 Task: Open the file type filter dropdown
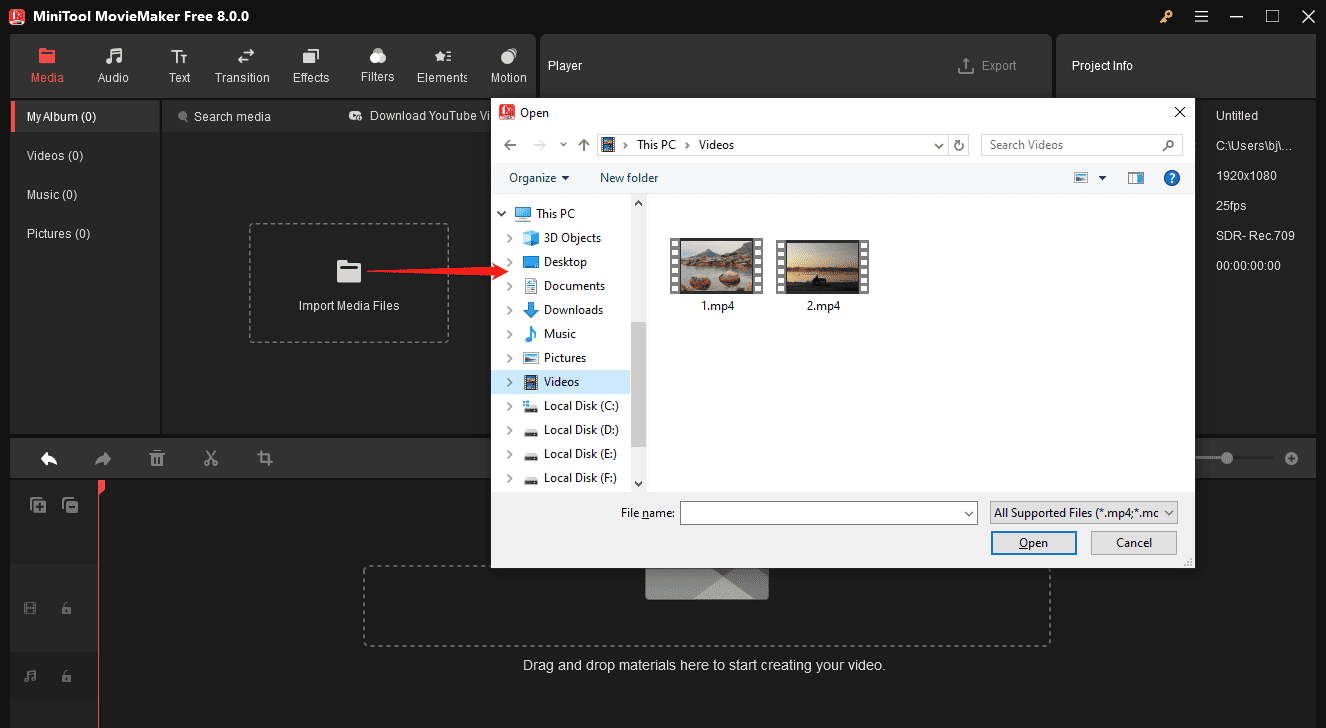coord(1083,512)
